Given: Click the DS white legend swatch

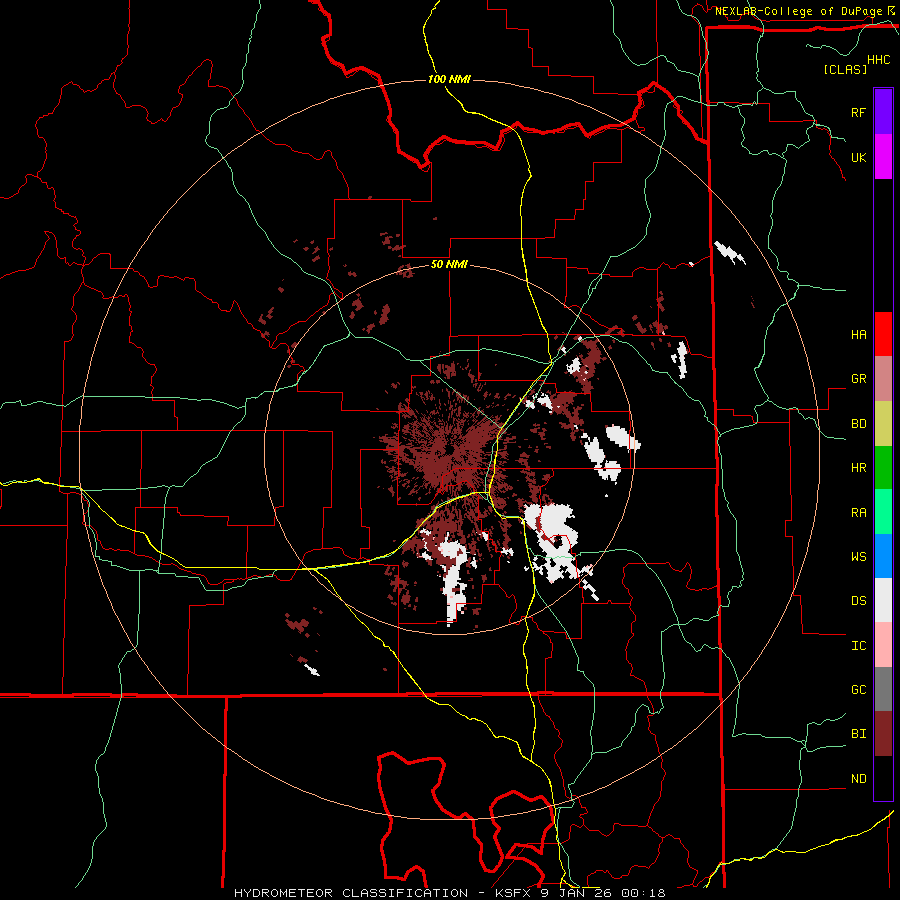Looking at the screenshot, I should pyautogui.click(x=883, y=600).
